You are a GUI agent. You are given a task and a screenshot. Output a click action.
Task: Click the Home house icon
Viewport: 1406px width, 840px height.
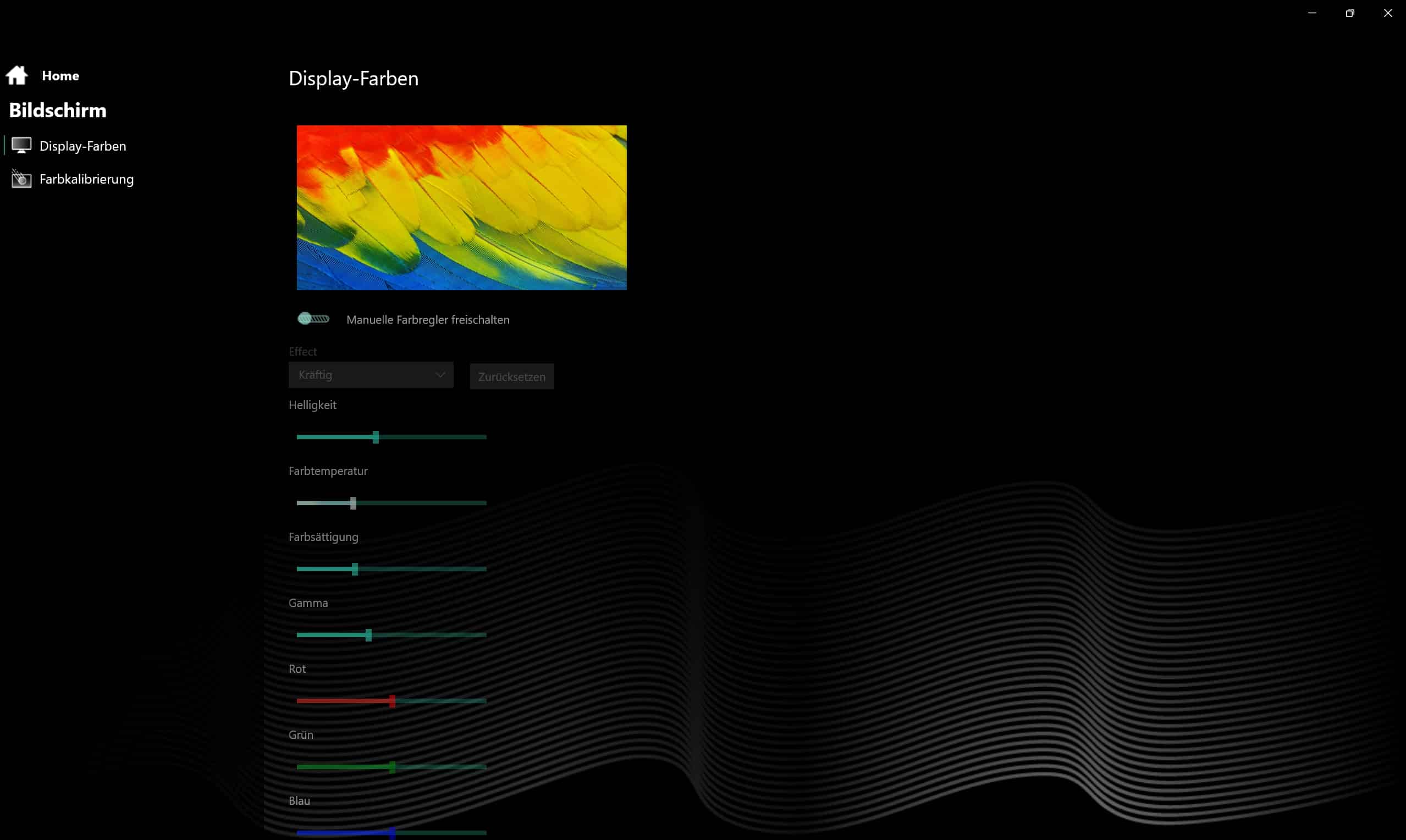[x=17, y=75]
